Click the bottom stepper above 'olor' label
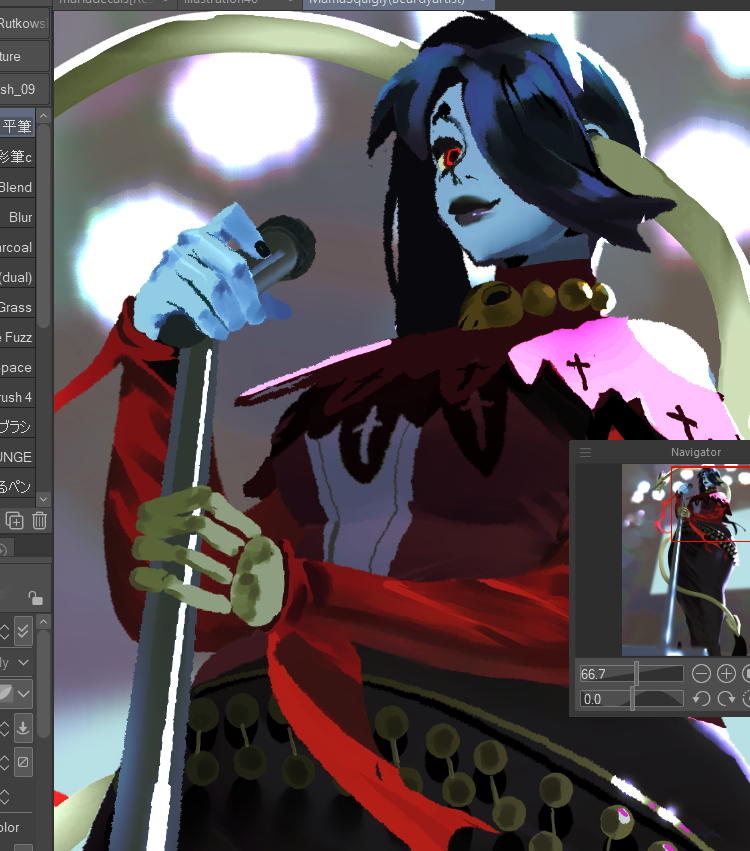750x851 pixels. [5, 796]
